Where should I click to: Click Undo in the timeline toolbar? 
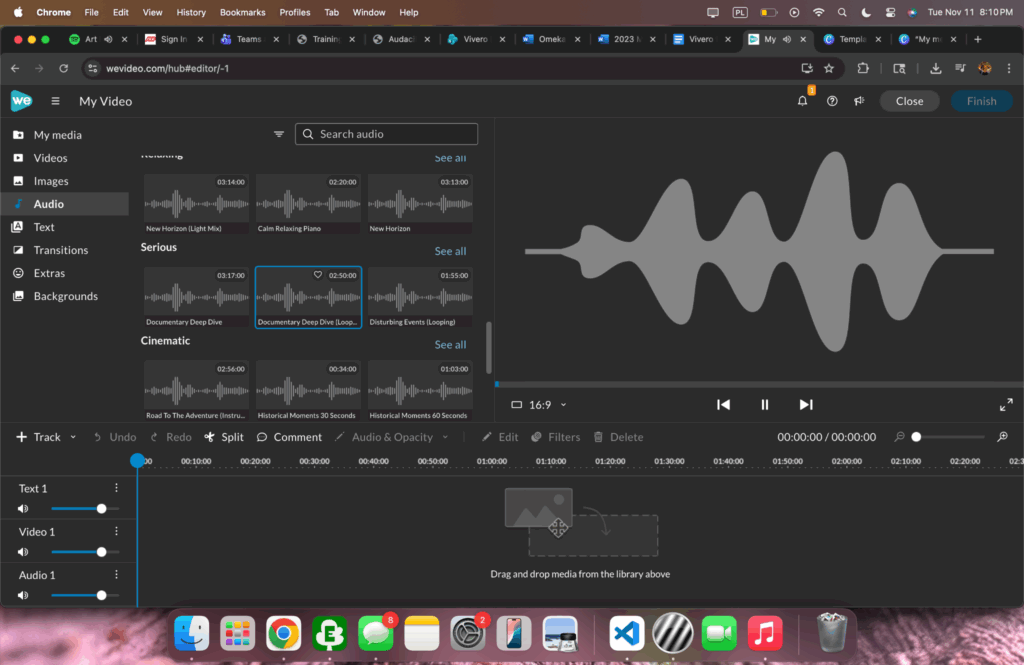click(115, 437)
